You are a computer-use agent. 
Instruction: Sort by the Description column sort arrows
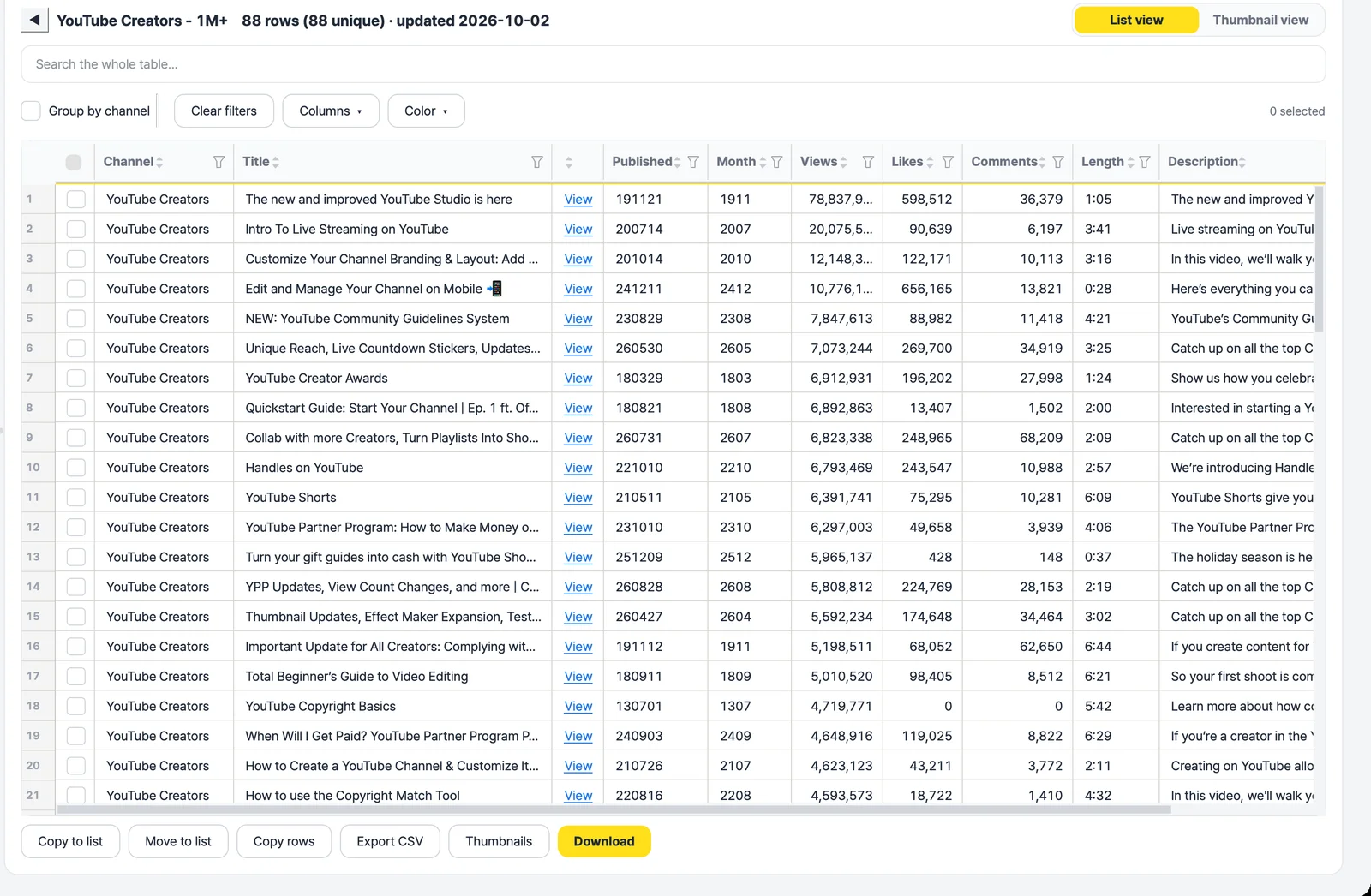(x=1242, y=162)
